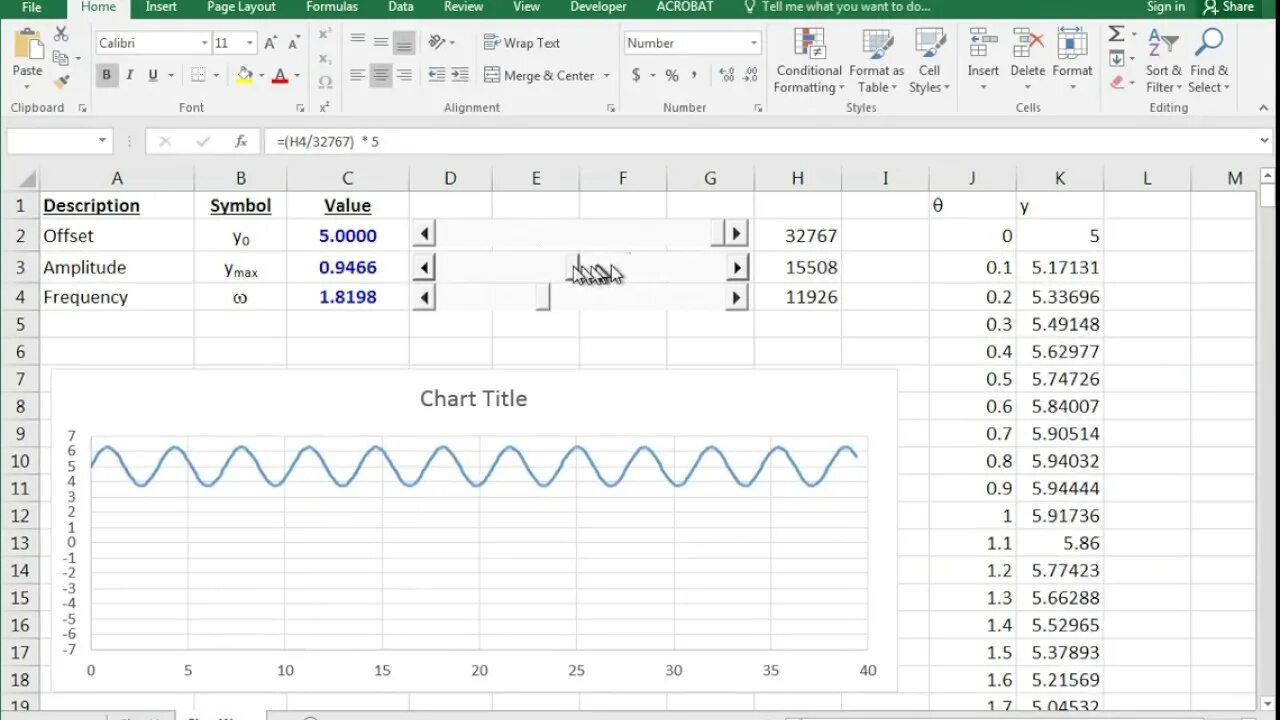Toggle Bottom Align
Image resolution: width=1280 pixels, height=720 pixels.
click(x=404, y=42)
